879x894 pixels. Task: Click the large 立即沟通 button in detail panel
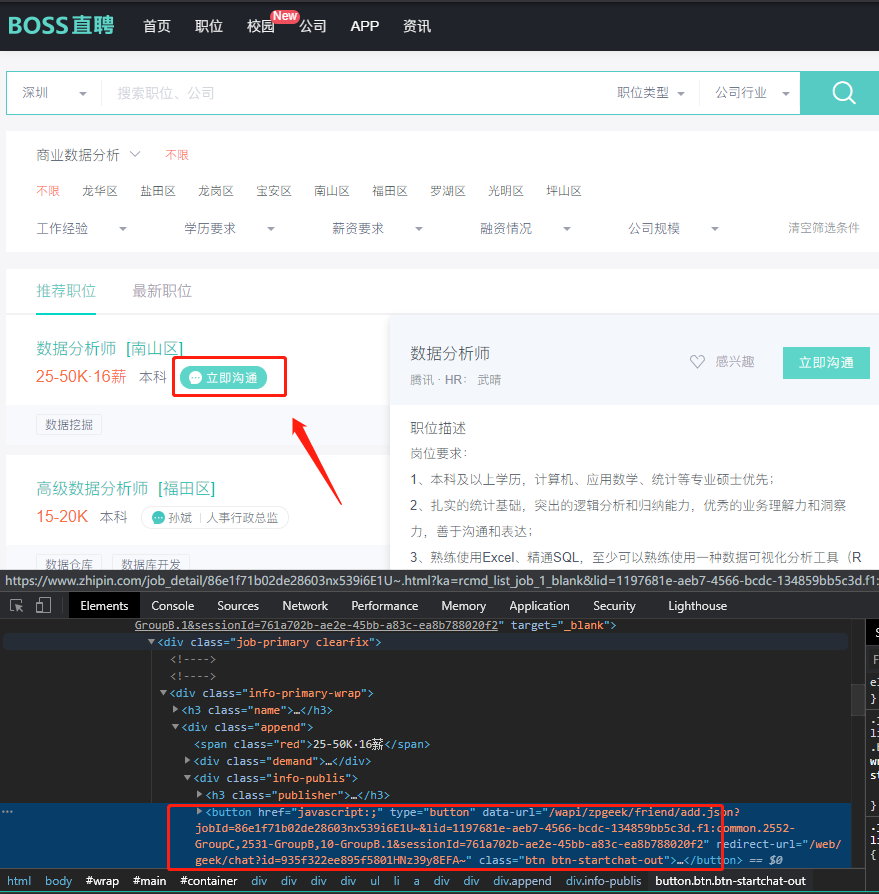826,363
